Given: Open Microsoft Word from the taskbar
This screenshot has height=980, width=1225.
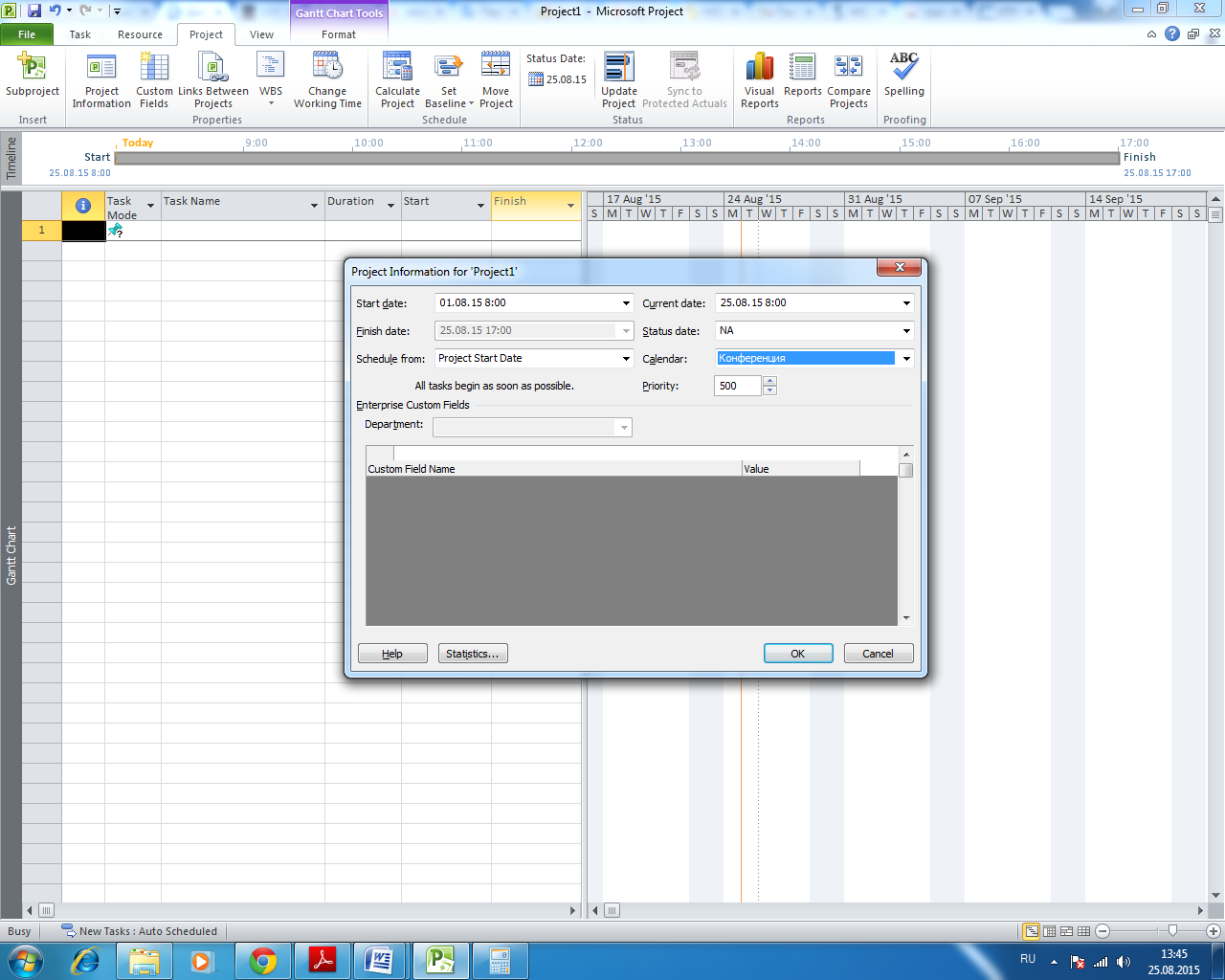Looking at the screenshot, I should [379, 960].
